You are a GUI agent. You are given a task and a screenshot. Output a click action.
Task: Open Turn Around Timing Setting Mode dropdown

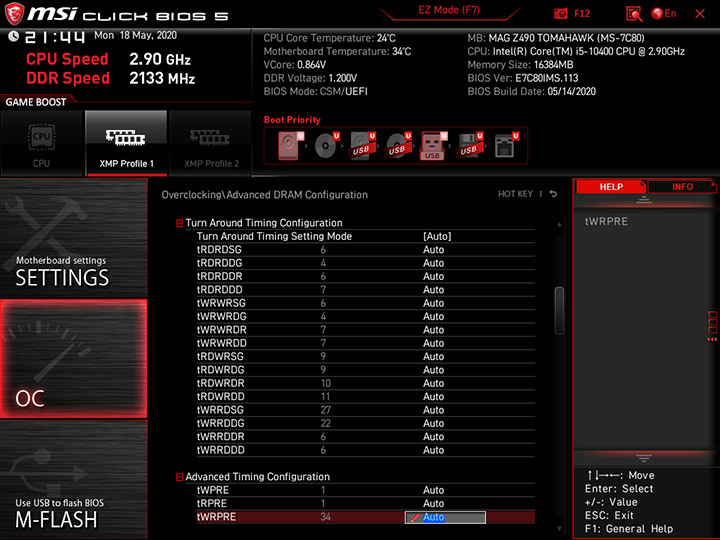coord(437,236)
